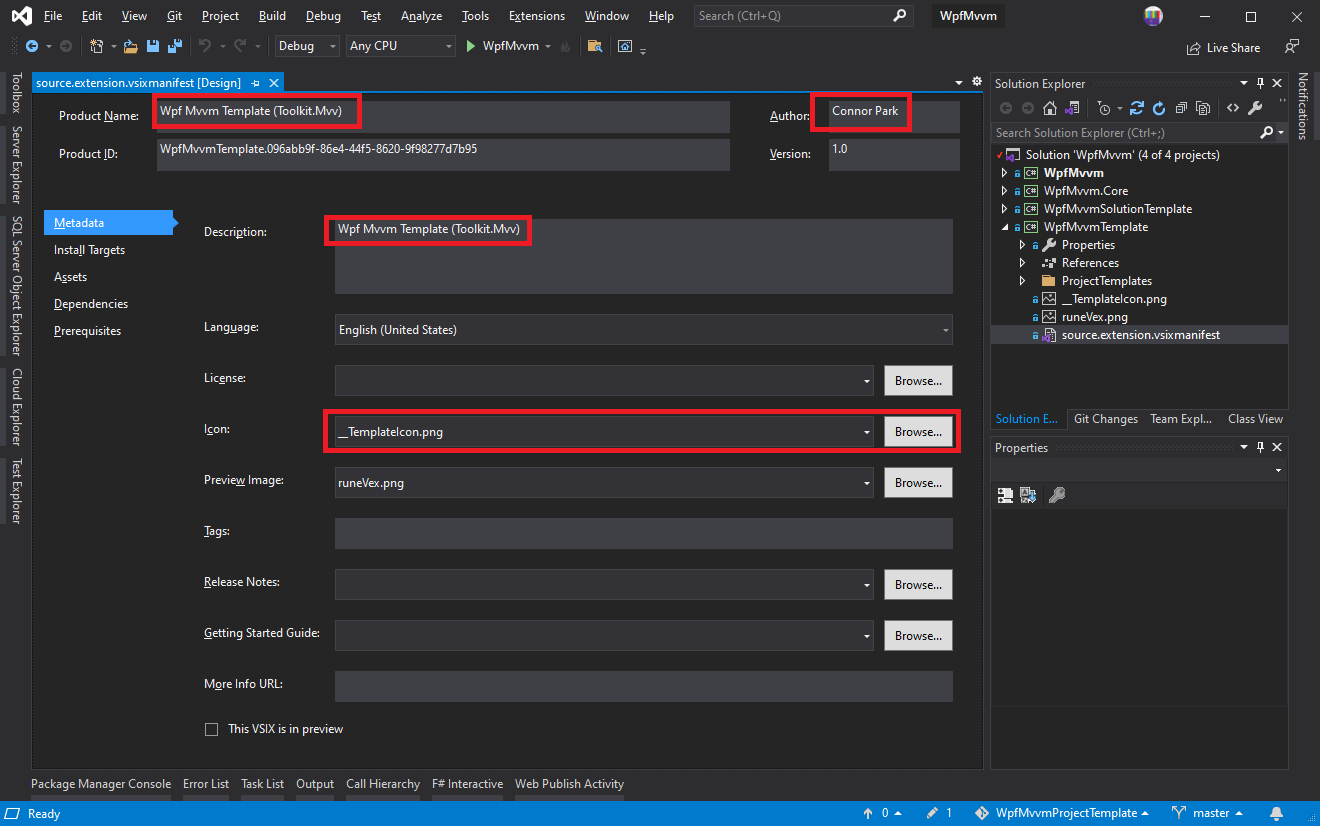Click the editor settings gear icon
Screen dimensions: 1320x826
[976, 82]
